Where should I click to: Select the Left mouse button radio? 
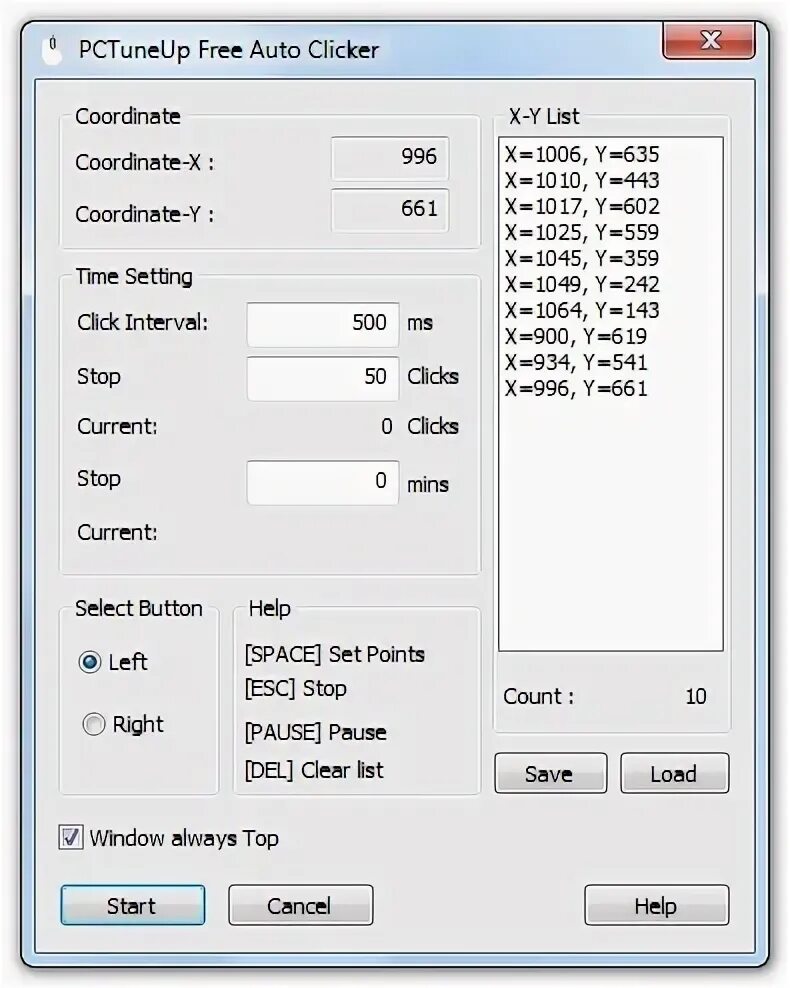tap(90, 662)
